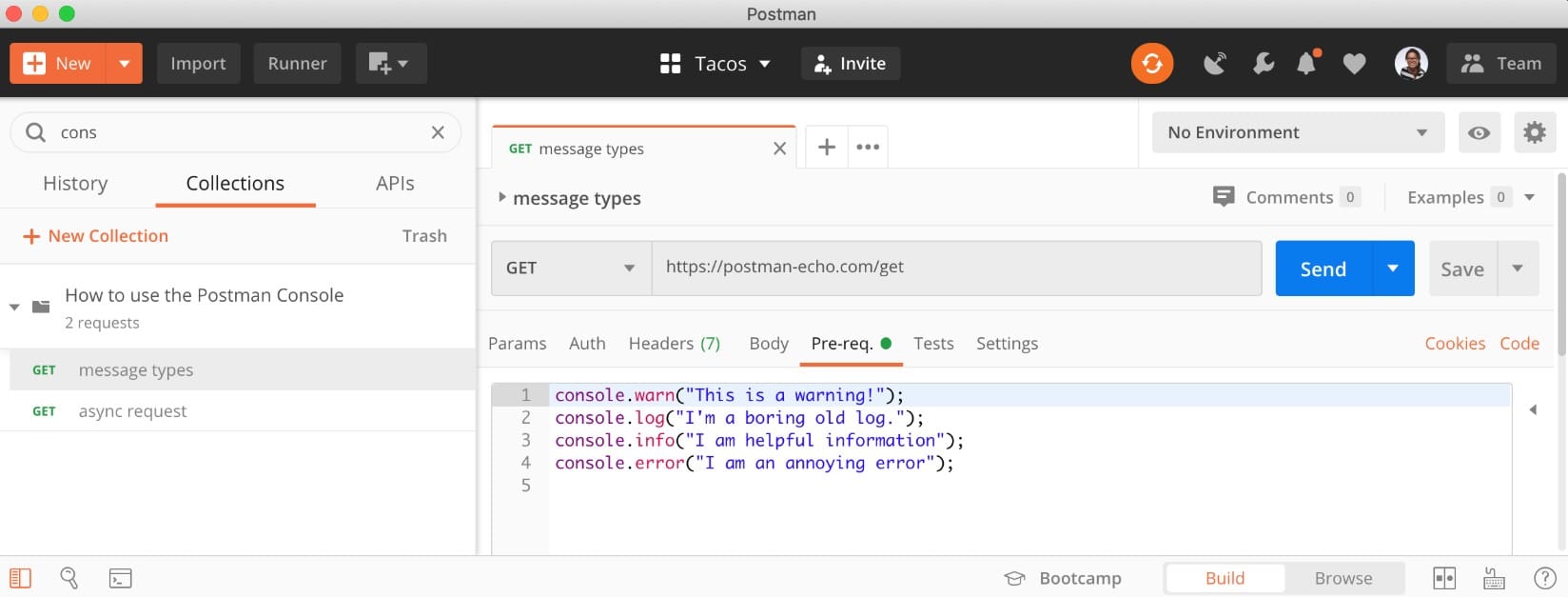Send the request
Image resolution: width=1568 pixels, height=597 pixels.
coord(1323,268)
